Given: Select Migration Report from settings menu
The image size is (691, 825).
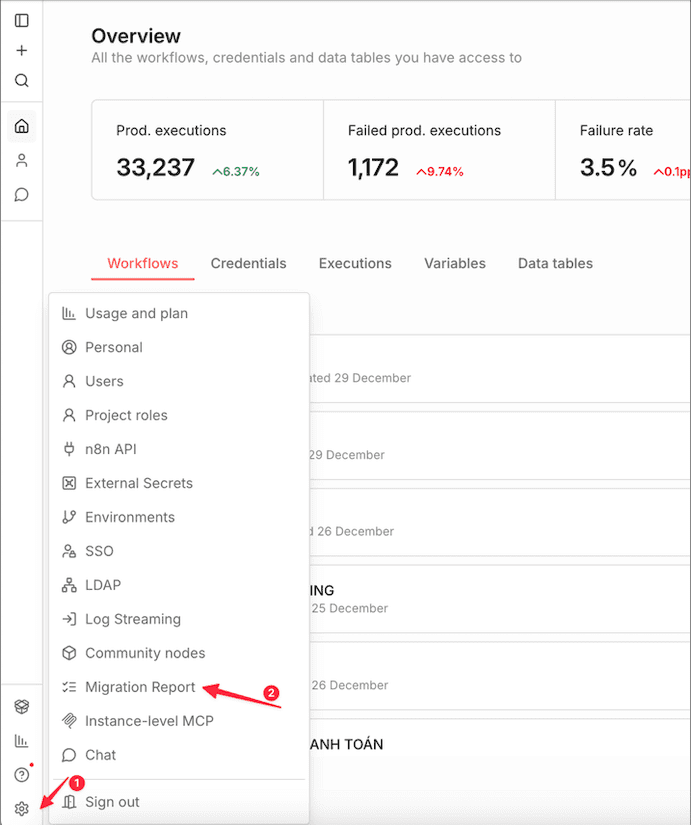Looking at the screenshot, I should click(140, 687).
